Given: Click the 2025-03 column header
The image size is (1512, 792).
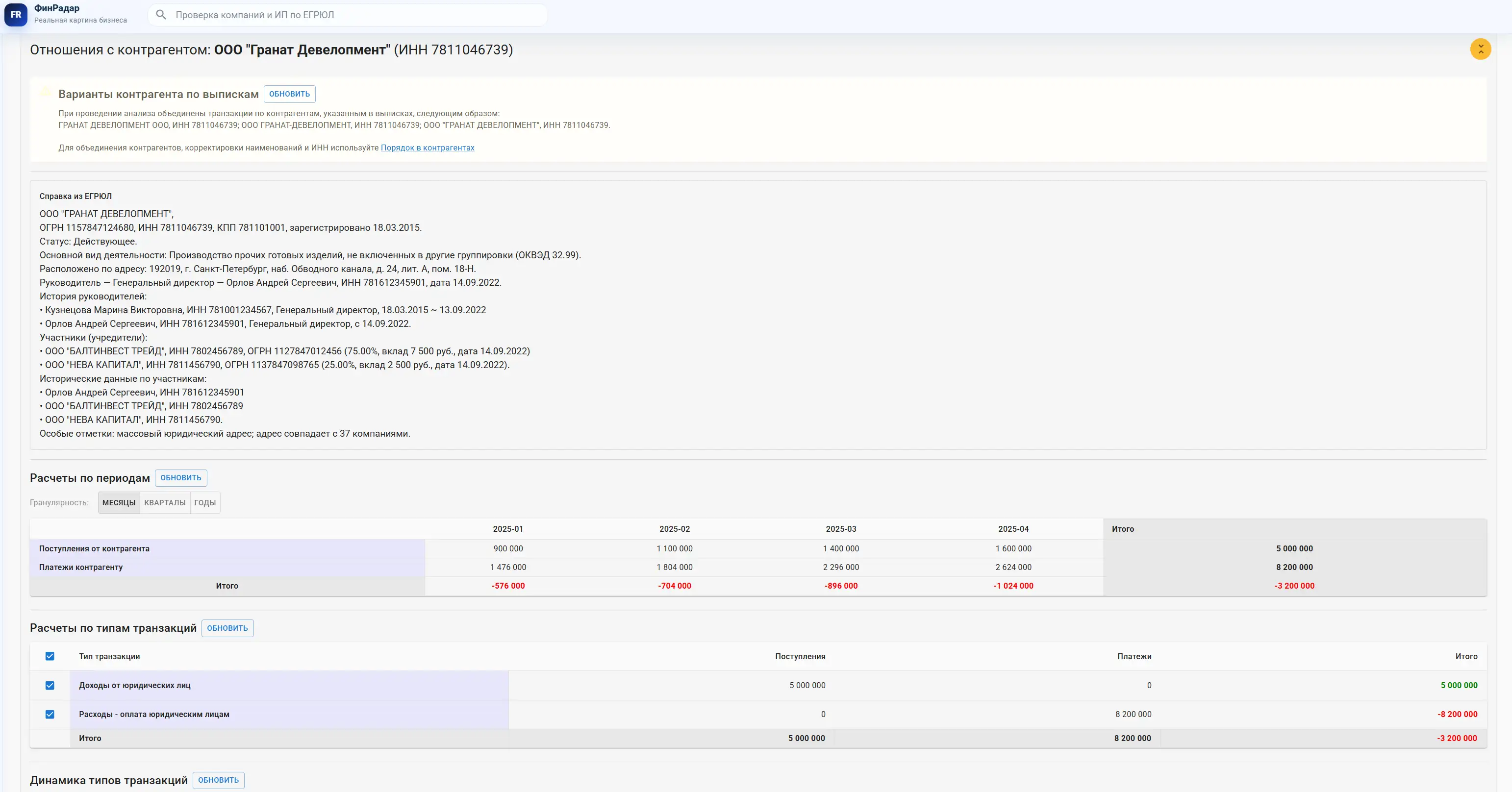Looking at the screenshot, I should (x=841, y=529).
